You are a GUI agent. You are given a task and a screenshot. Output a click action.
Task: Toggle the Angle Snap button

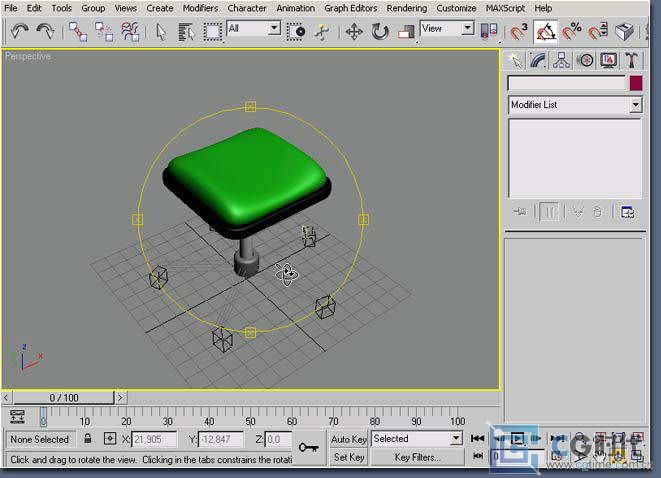tap(546, 32)
